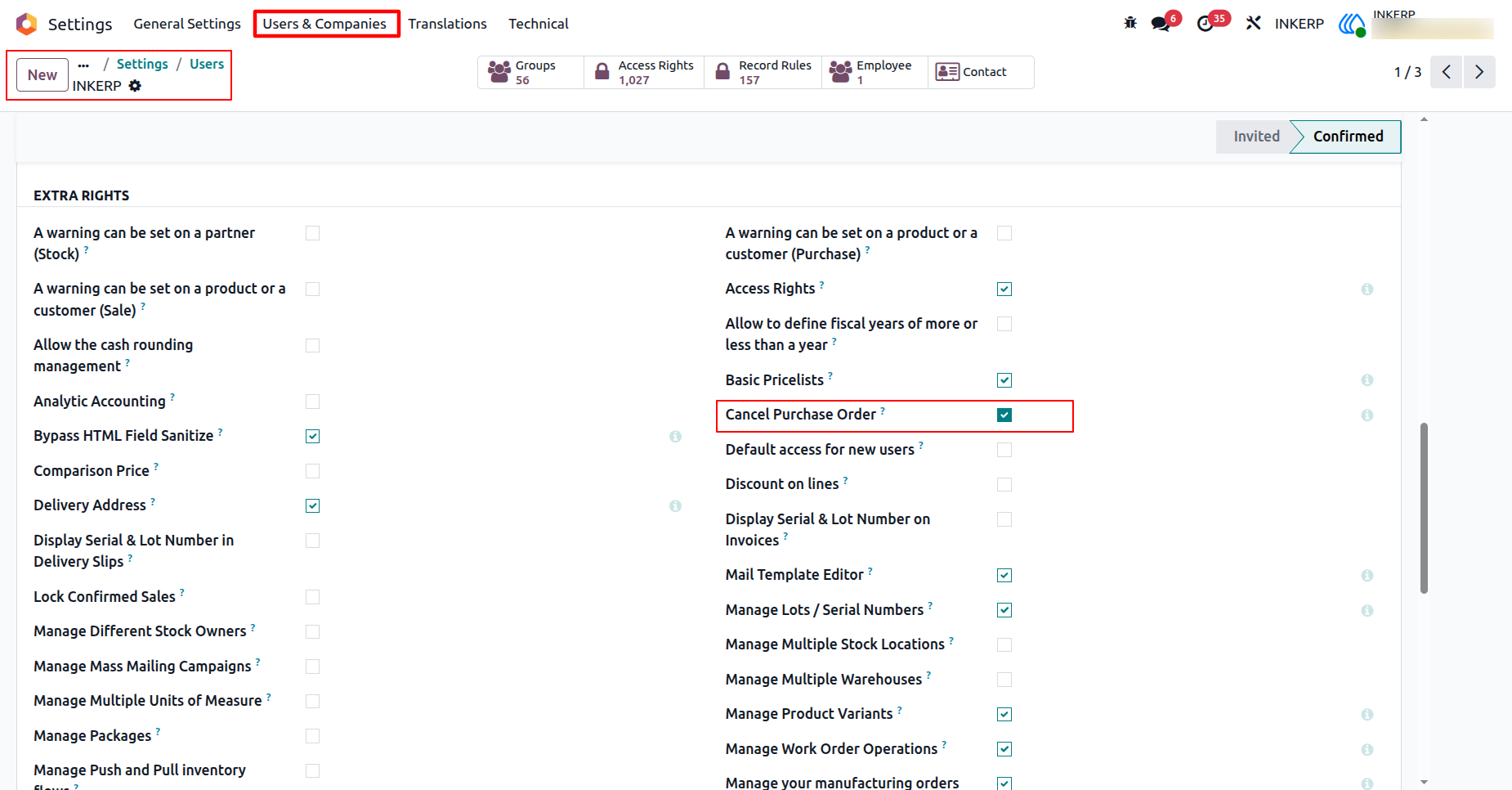
Task: Enable Analytic Accounting checkbox
Action: 312,402
